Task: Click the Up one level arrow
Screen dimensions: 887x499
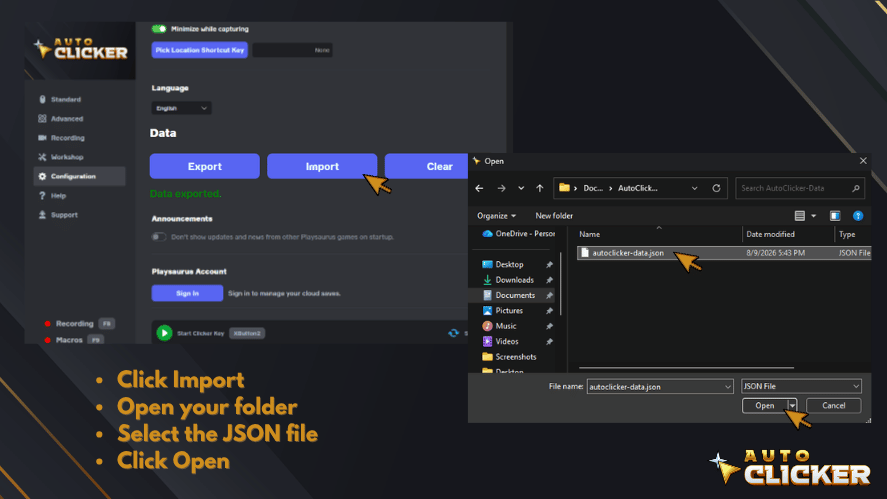Action: tap(540, 188)
